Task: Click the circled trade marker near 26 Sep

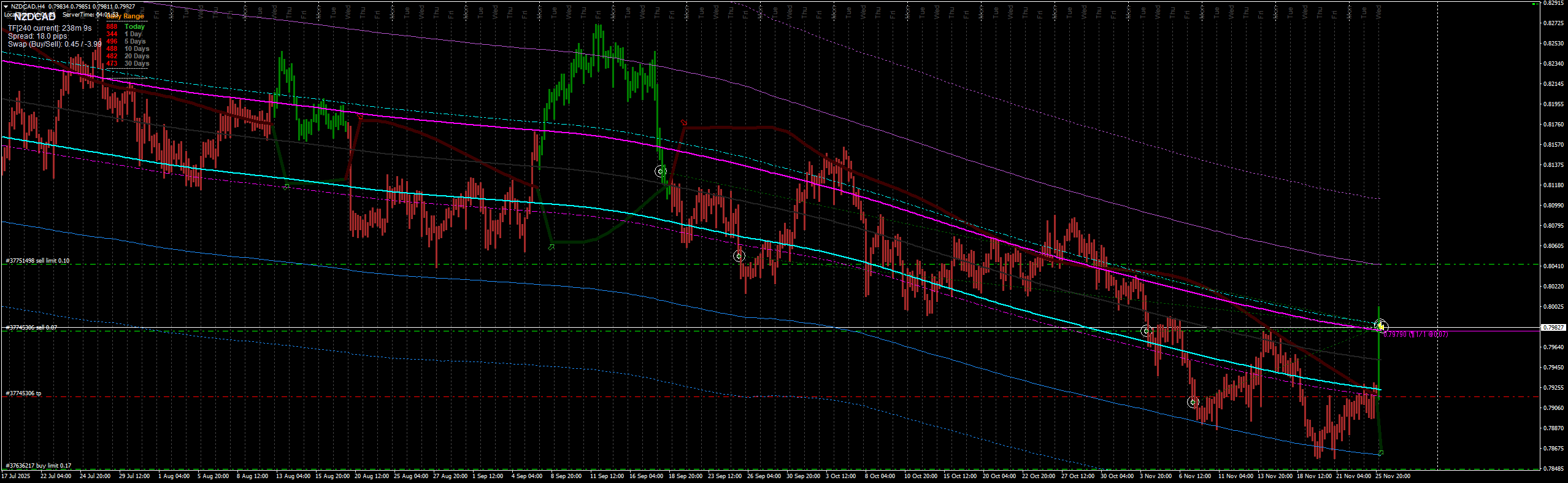Action: point(739,256)
